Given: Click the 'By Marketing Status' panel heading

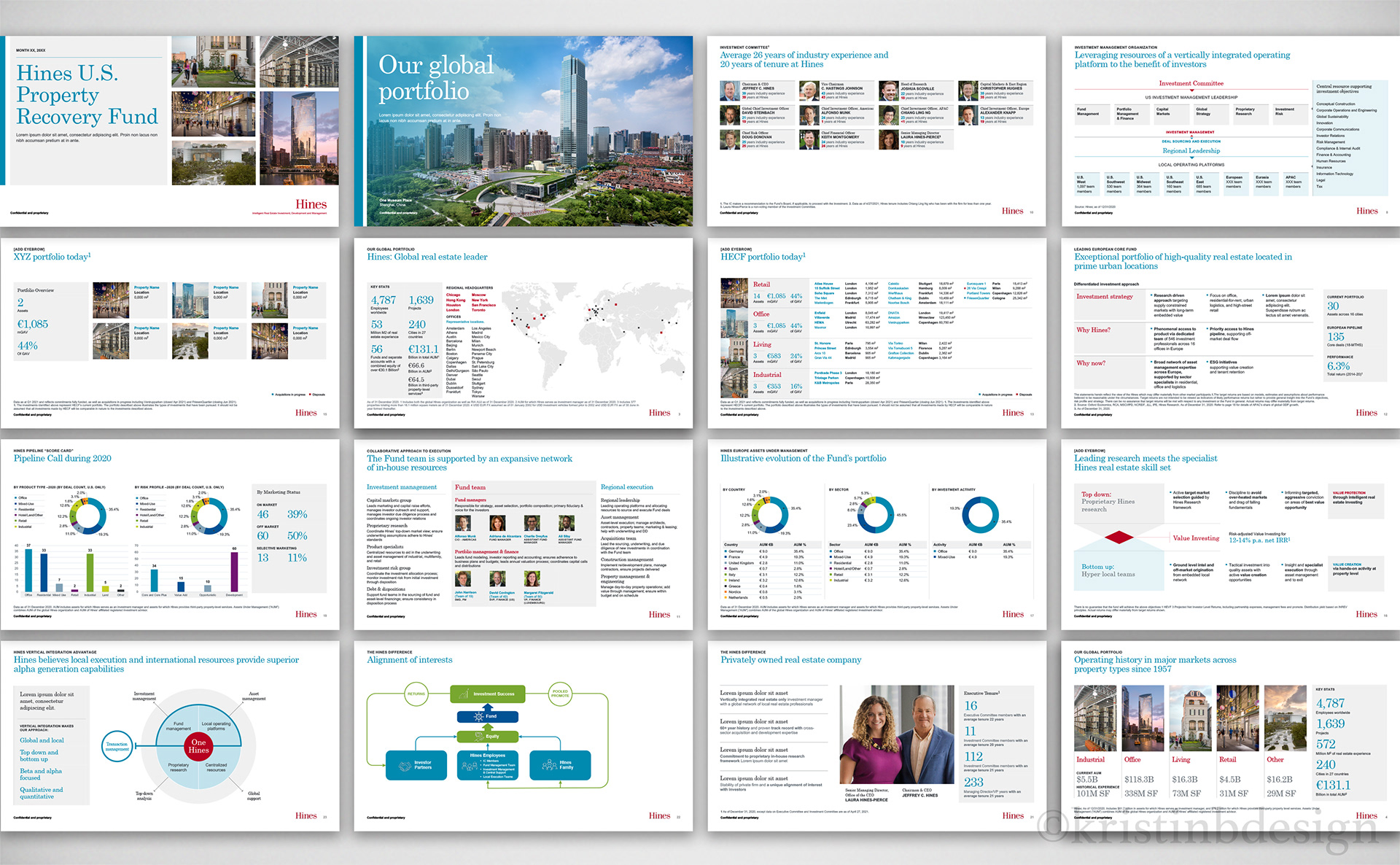Looking at the screenshot, I should coord(278,492).
